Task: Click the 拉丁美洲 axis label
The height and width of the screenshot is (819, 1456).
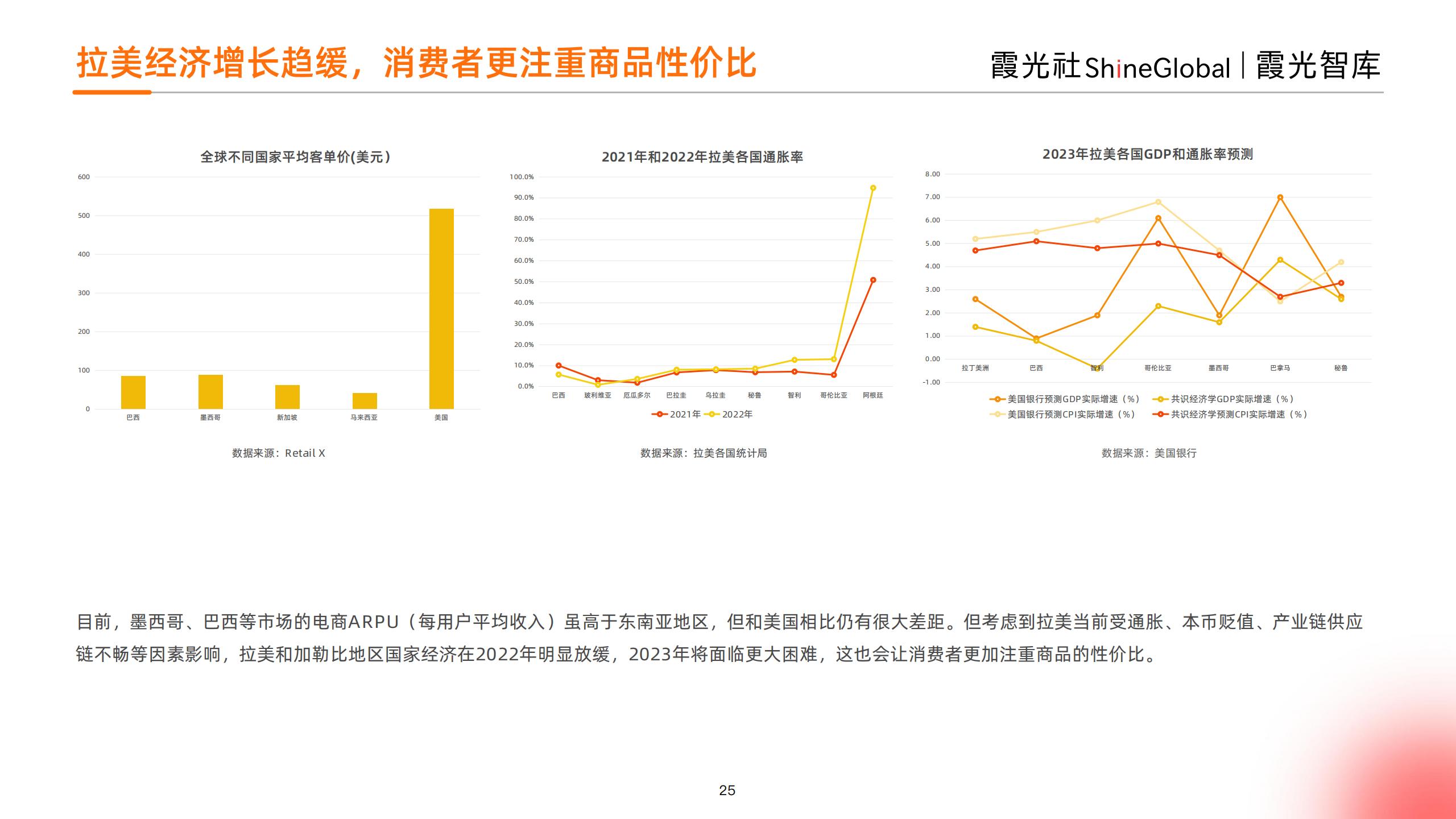Action: [x=975, y=368]
